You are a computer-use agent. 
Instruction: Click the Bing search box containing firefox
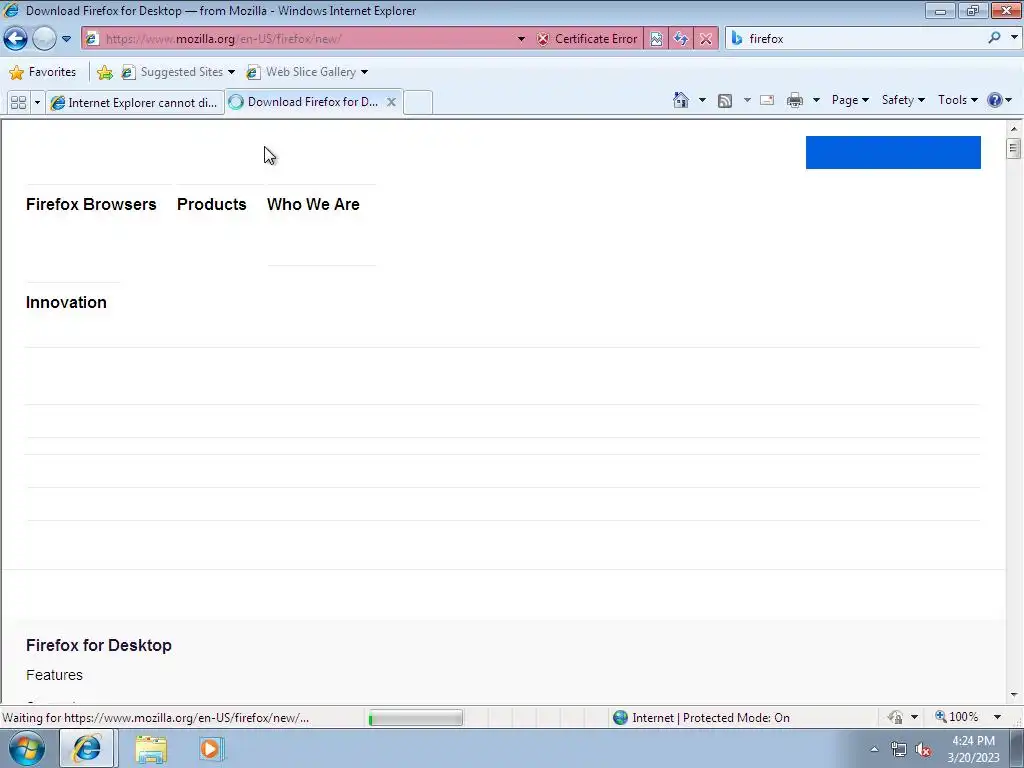click(865, 39)
